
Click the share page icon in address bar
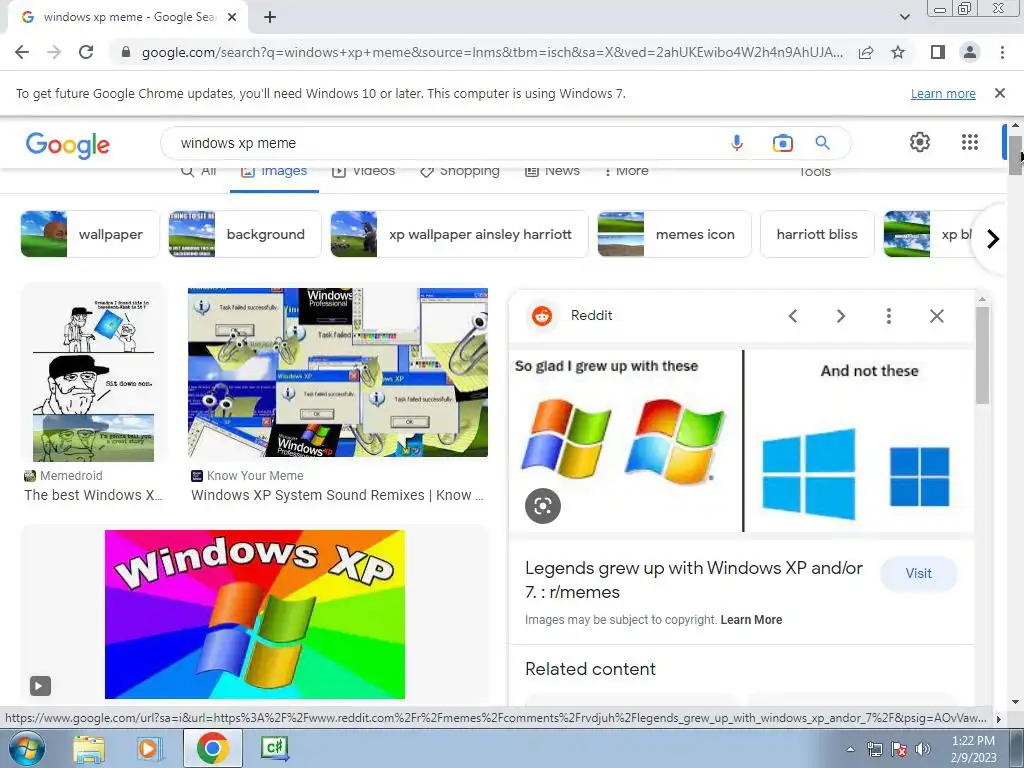point(866,52)
